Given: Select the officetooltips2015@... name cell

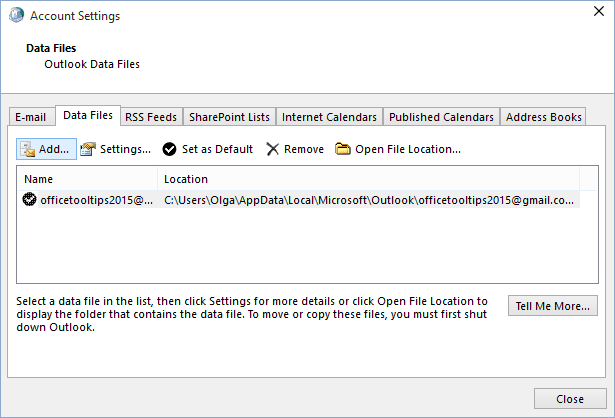Looking at the screenshot, I should [96, 200].
